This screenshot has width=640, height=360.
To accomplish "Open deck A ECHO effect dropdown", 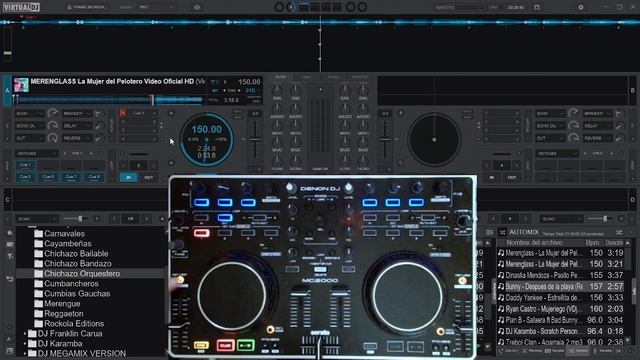I will tap(29, 113).
